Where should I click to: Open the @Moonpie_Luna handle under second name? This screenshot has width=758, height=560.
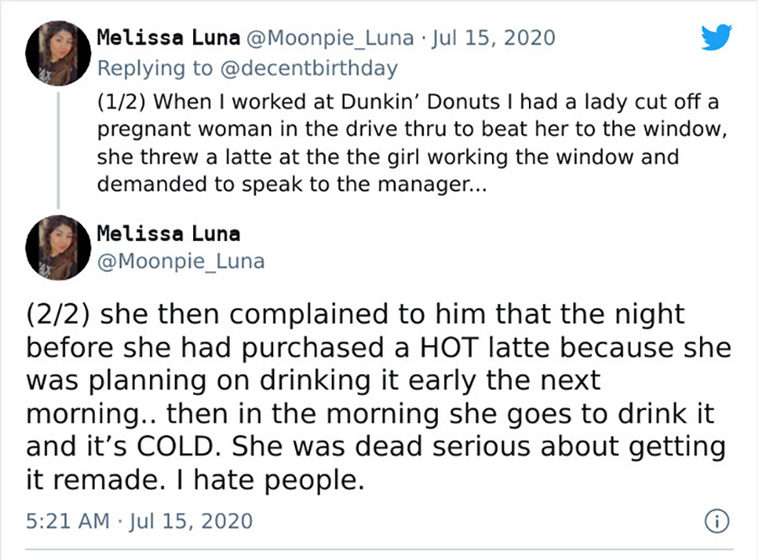point(181,261)
